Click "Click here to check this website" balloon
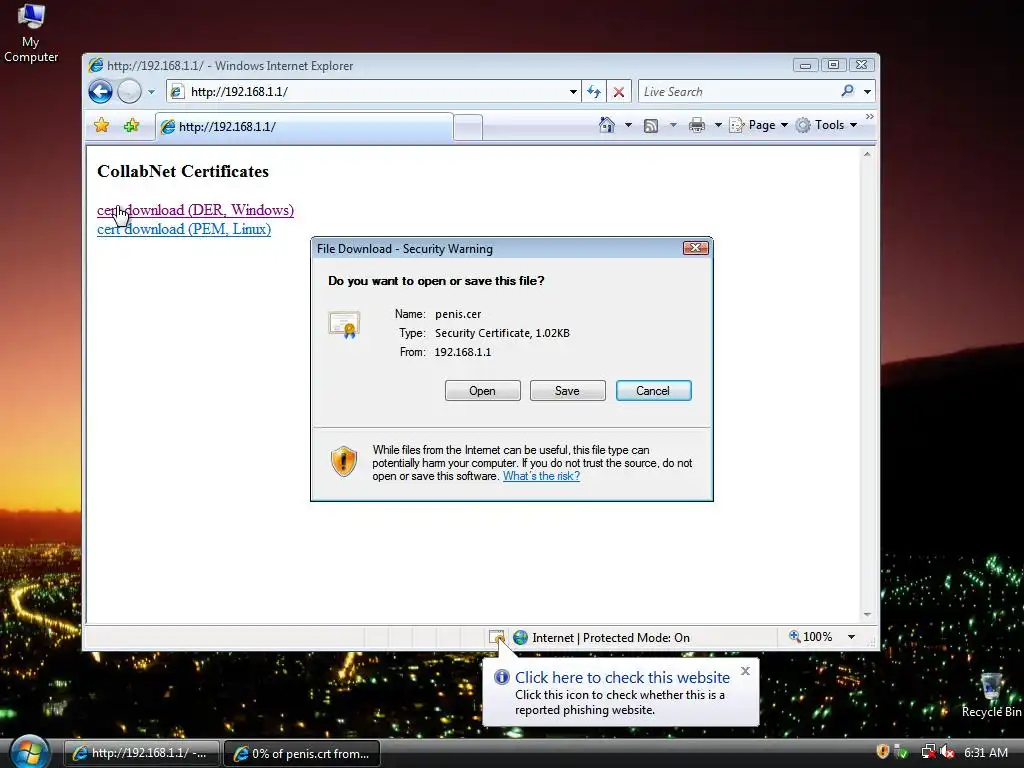The height and width of the screenshot is (768, 1024). coord(622,677)
